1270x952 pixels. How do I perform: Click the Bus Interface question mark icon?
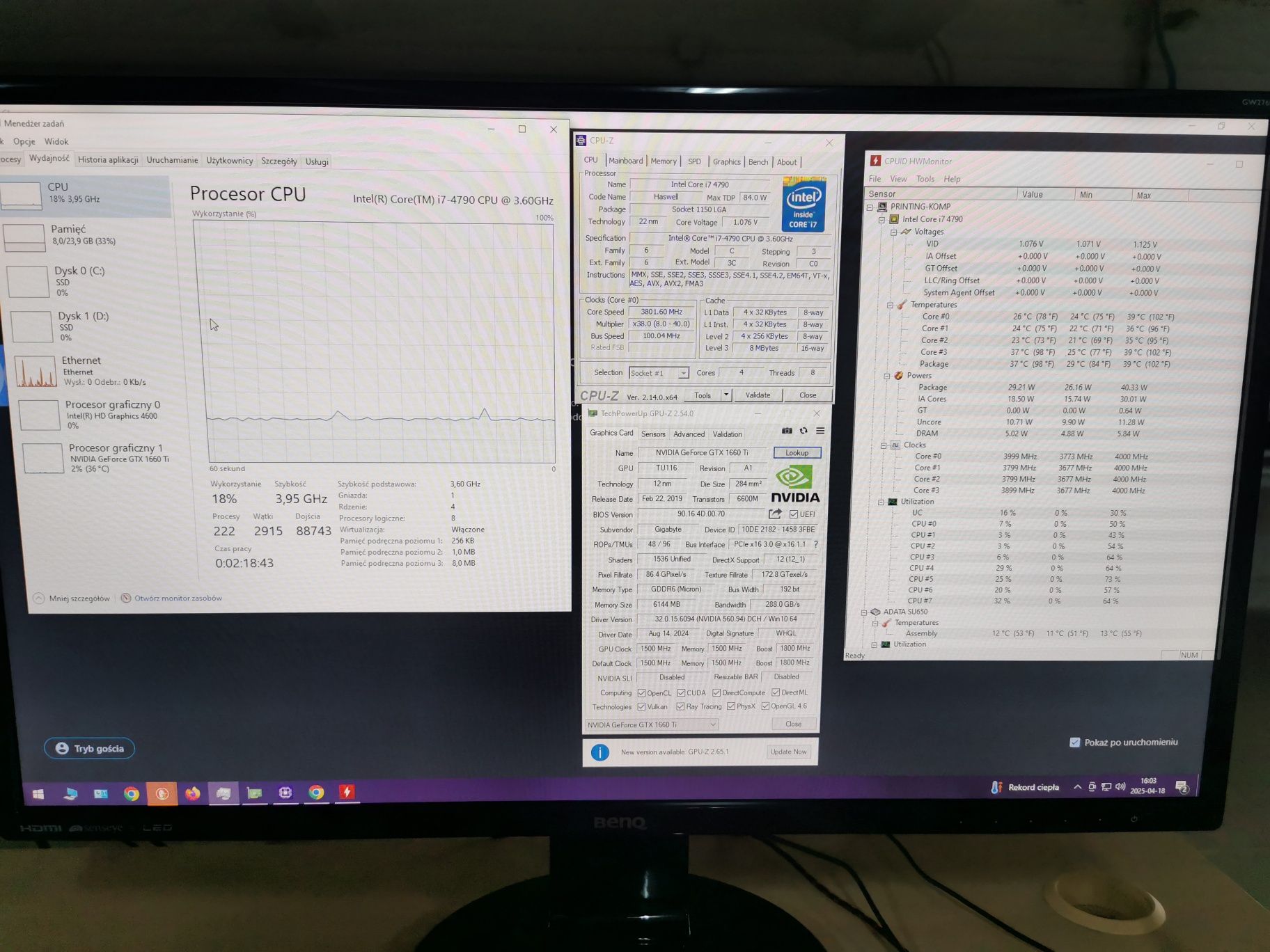pyautogui.click(x=815, y=544)
